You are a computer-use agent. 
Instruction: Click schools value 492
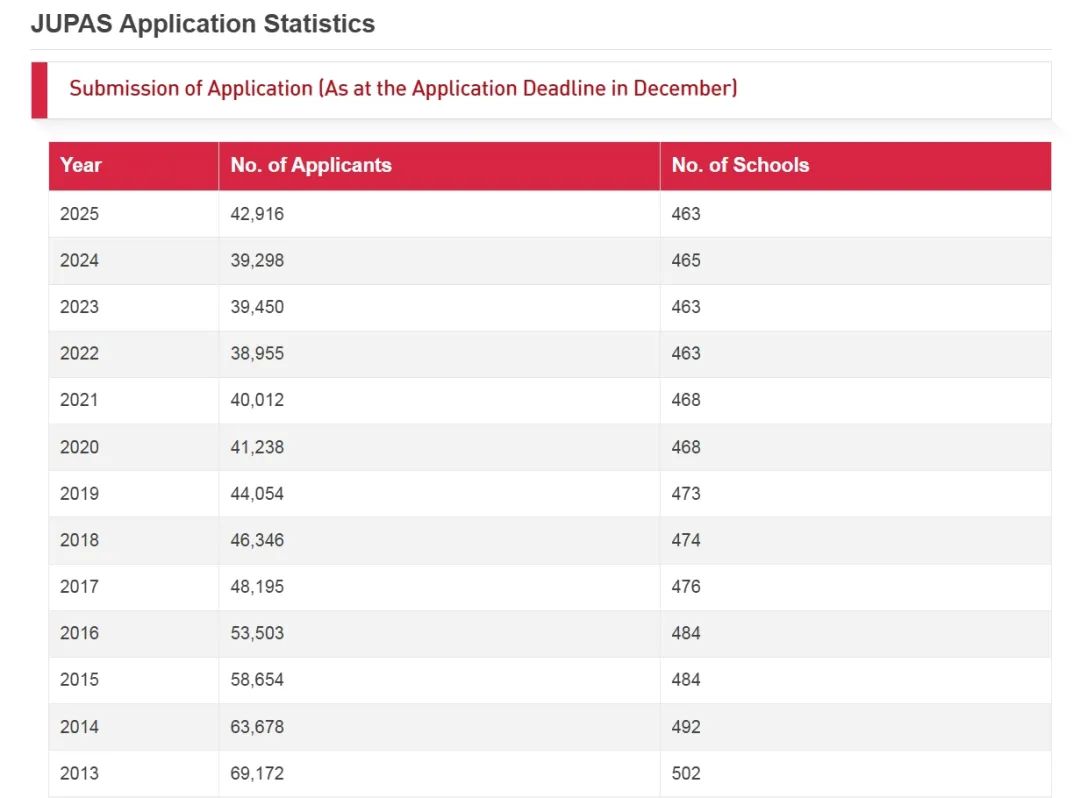(x=686, y=727)
